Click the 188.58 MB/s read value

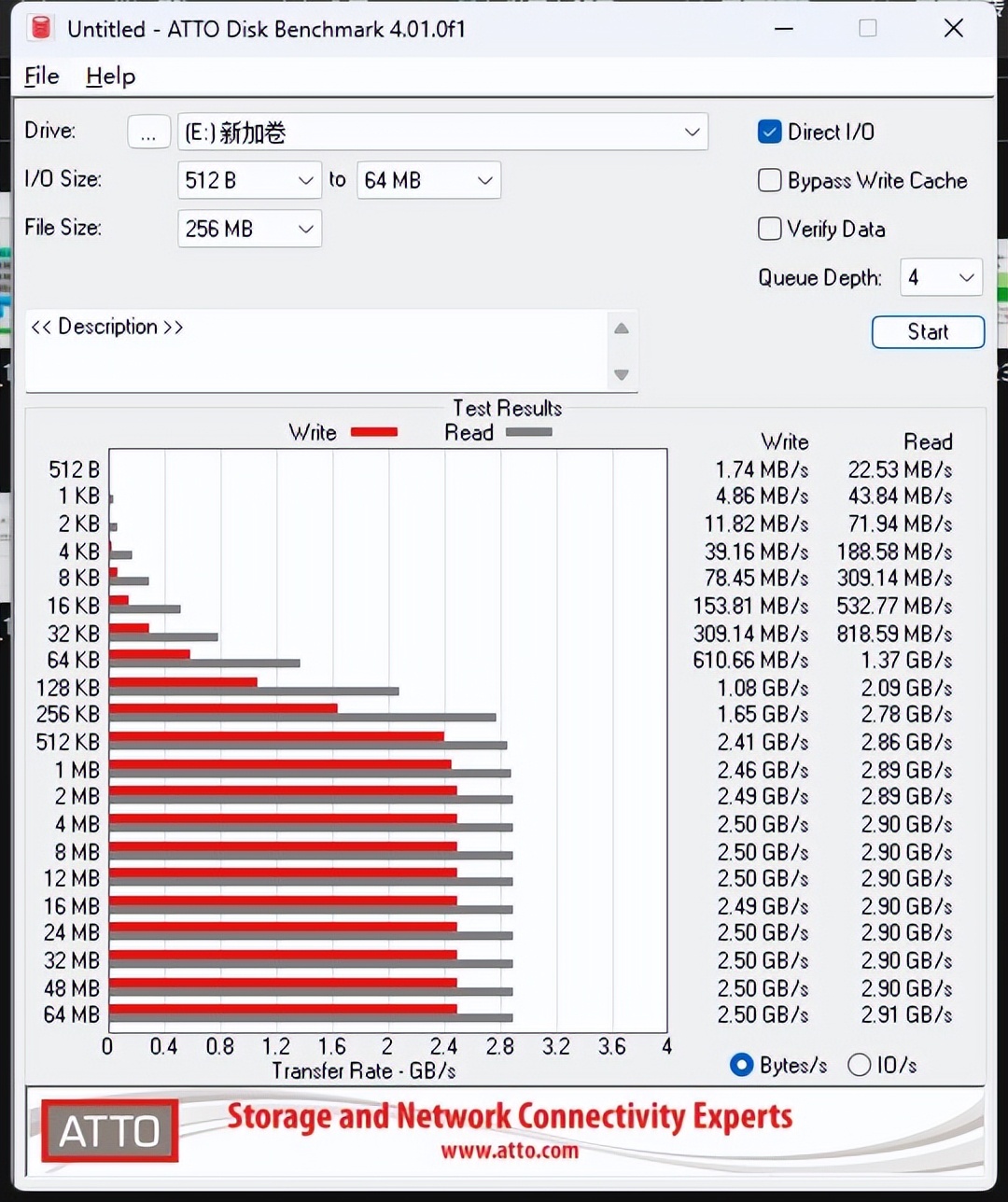point(894,552)
